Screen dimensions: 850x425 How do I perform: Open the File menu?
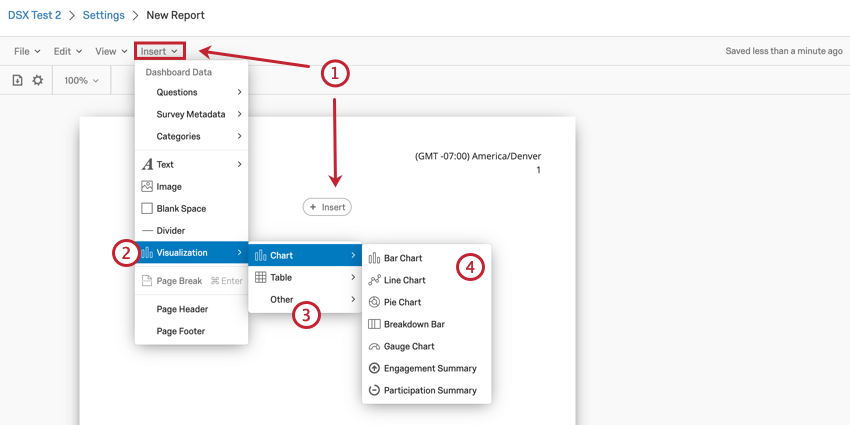click(27, 51)
